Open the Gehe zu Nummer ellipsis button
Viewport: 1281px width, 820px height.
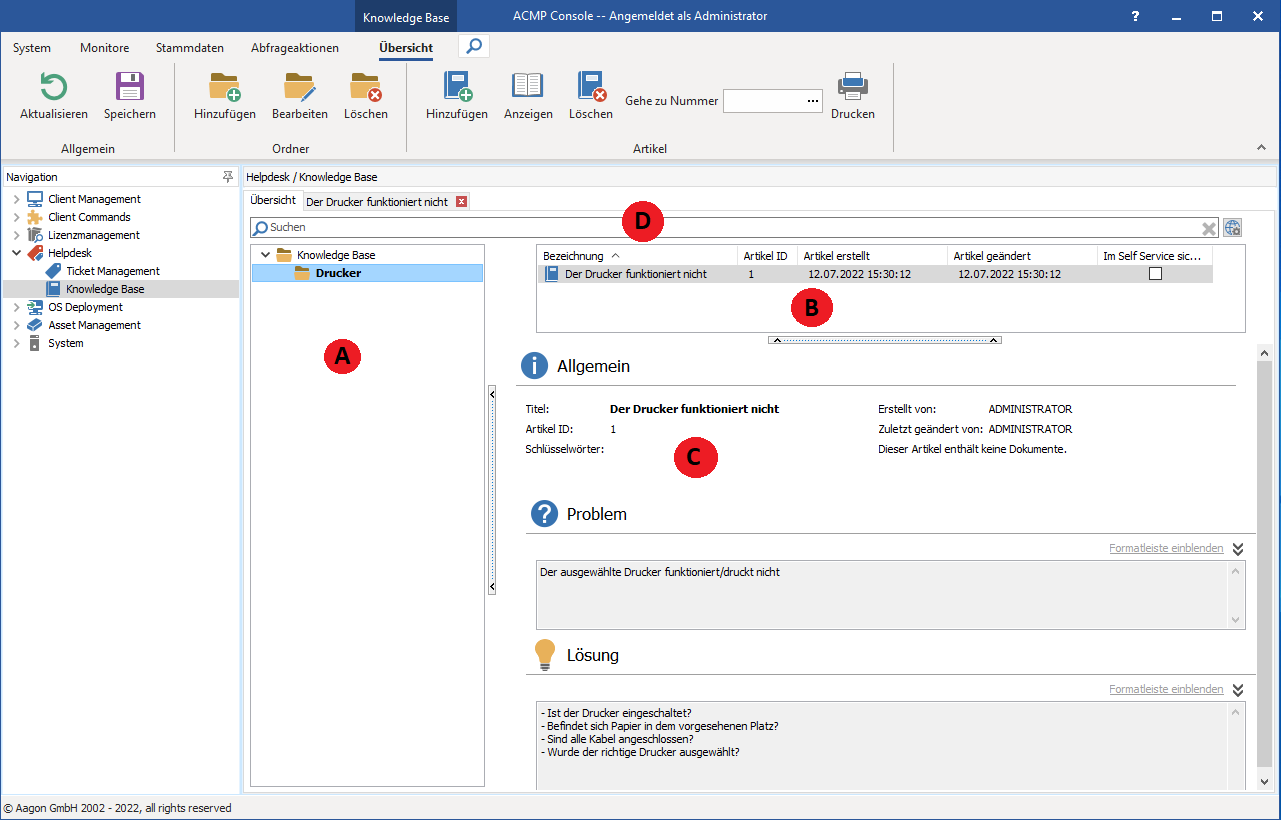[x=813, y=101]
